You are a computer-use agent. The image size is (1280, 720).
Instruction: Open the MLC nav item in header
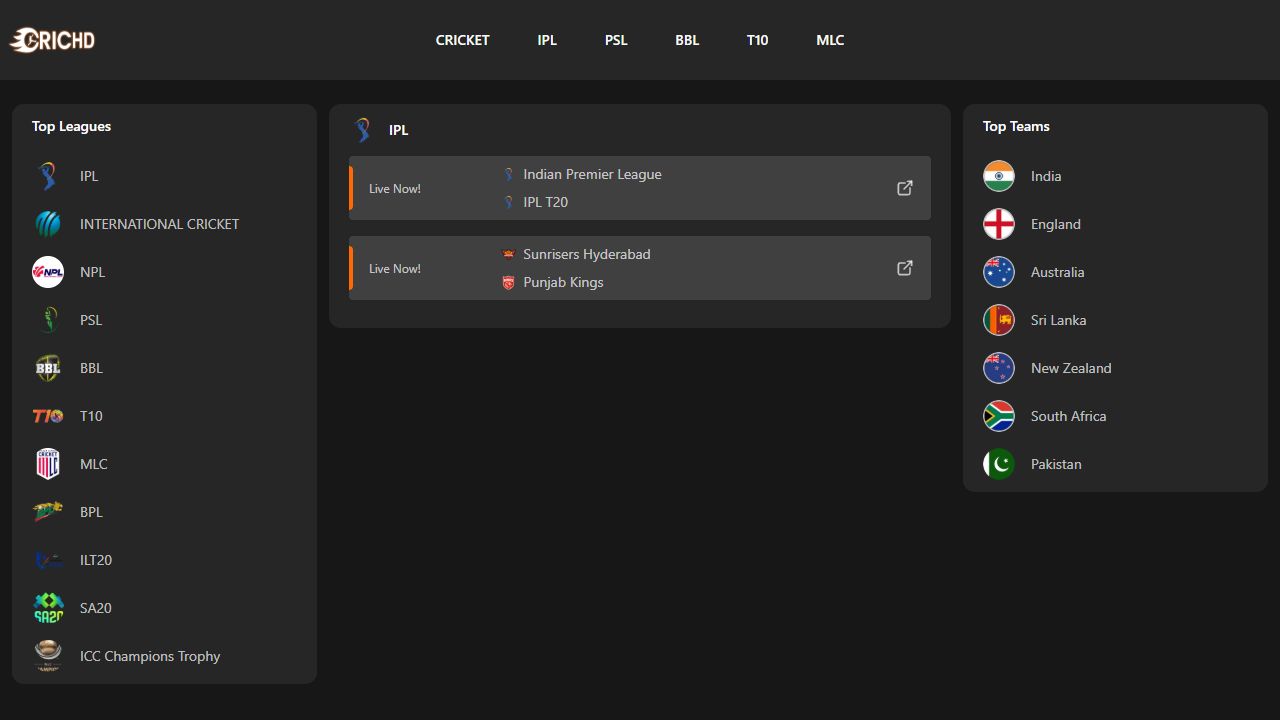point(830,40)
